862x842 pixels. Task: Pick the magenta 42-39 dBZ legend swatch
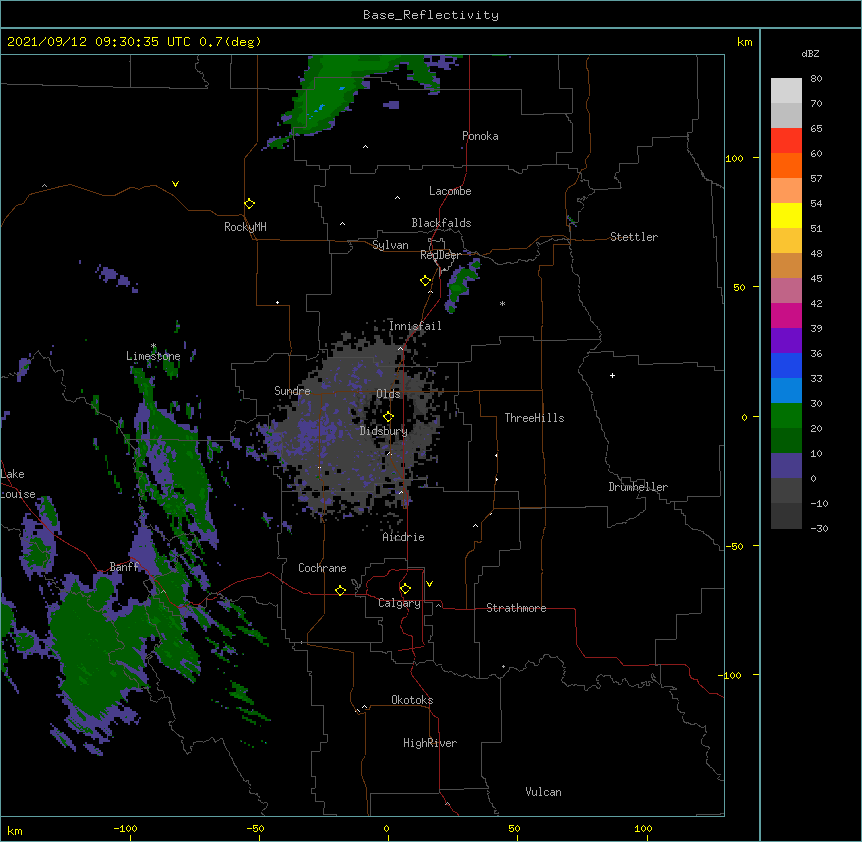point(786,315)
